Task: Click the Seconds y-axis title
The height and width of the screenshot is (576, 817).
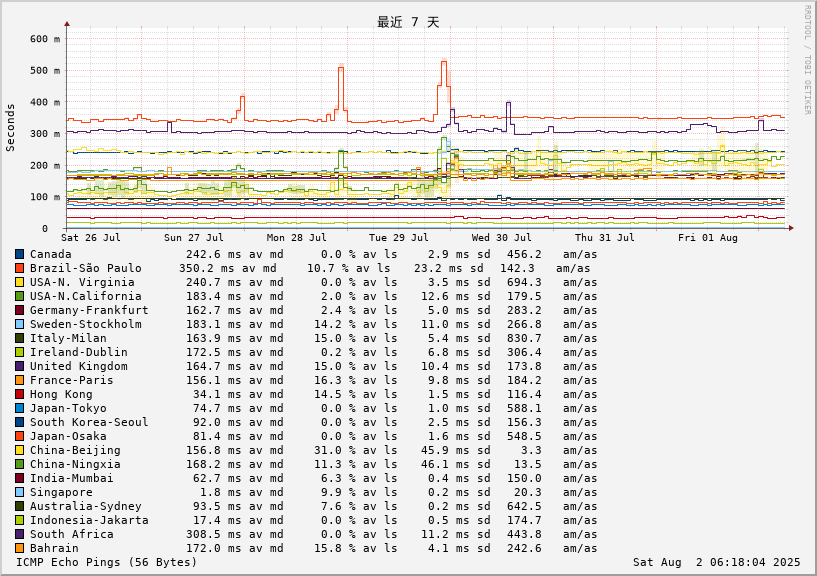Action: click(x=10, y=128)
